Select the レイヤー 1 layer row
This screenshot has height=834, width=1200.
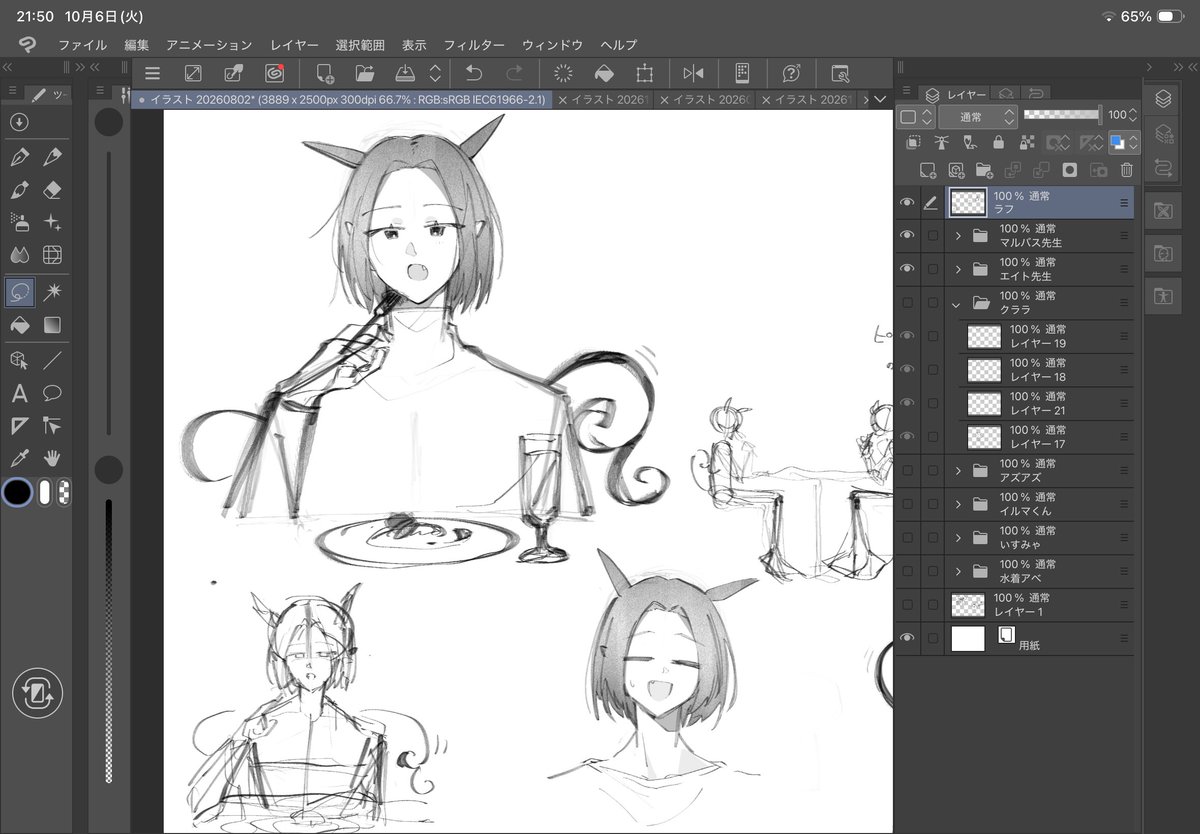point(1040,605)
